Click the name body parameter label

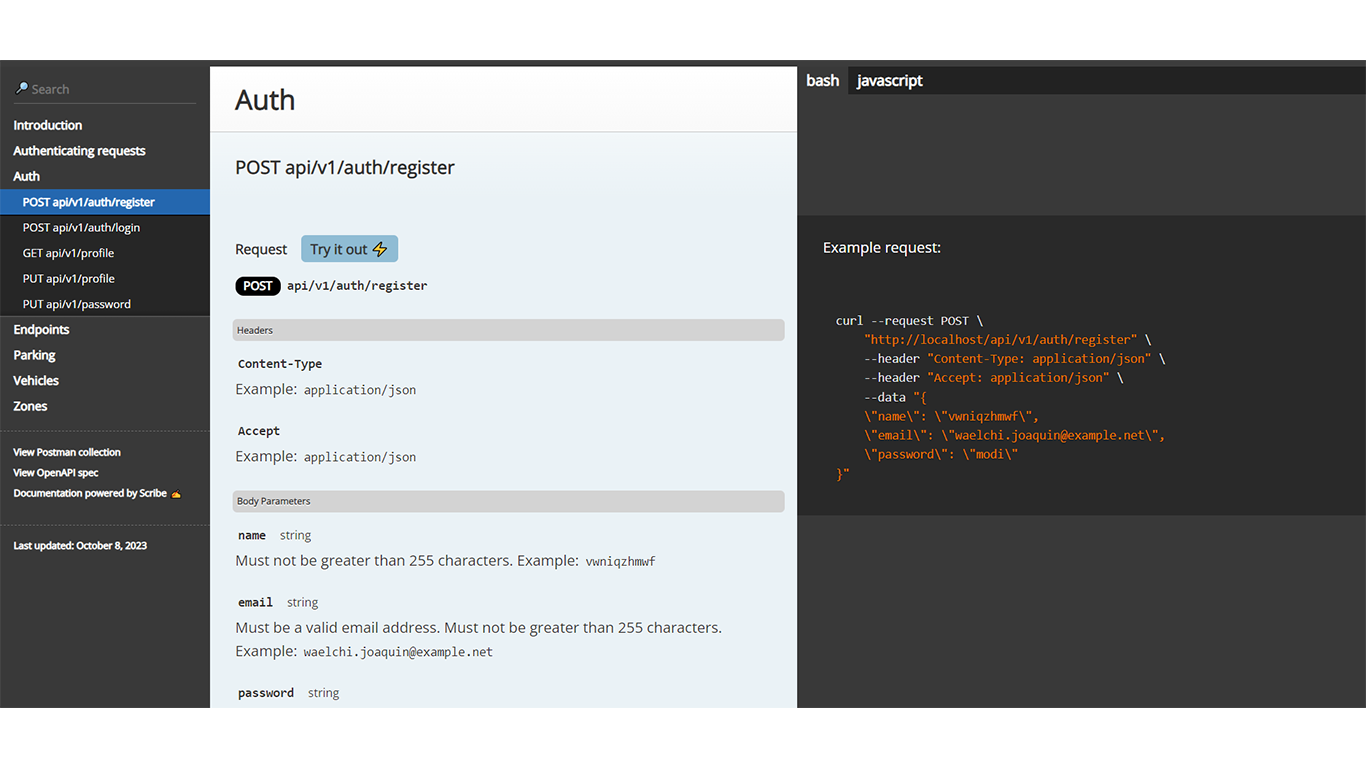252,535
